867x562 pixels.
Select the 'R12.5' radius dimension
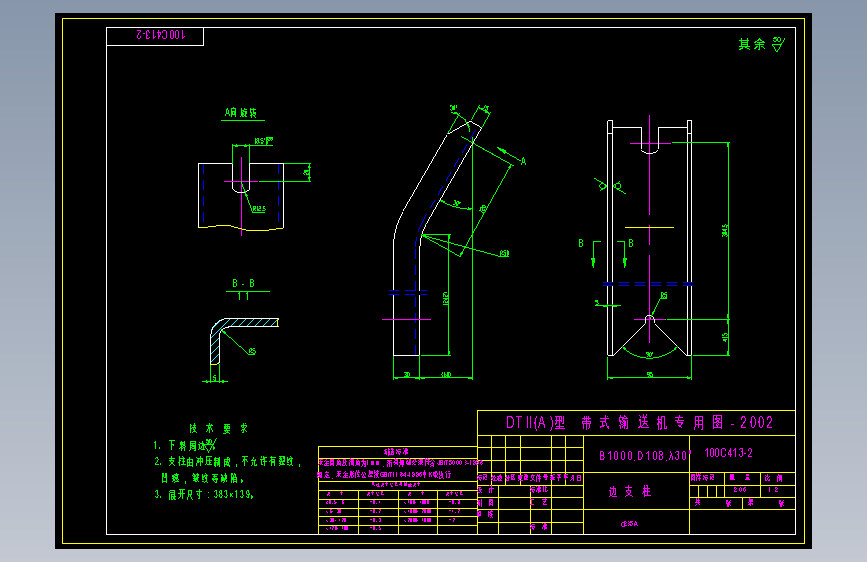259,209
